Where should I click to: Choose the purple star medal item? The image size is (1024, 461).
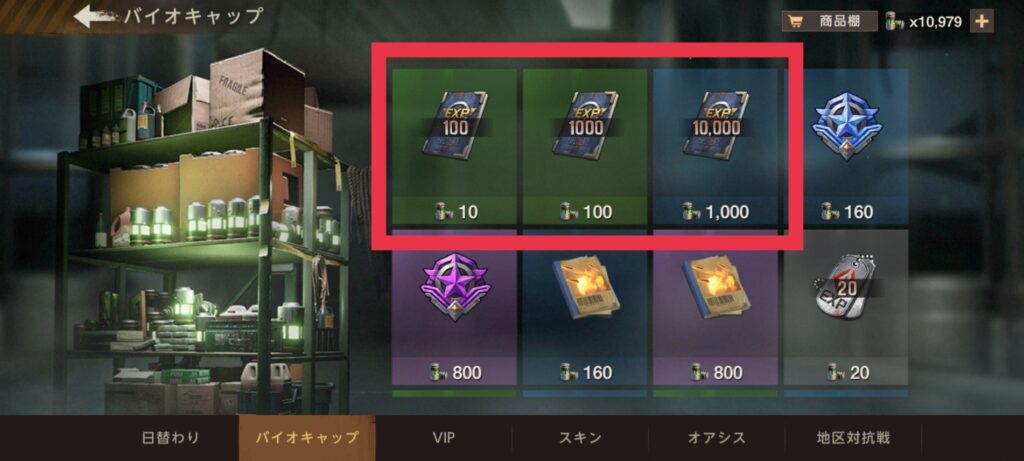[x=454, y=307]
